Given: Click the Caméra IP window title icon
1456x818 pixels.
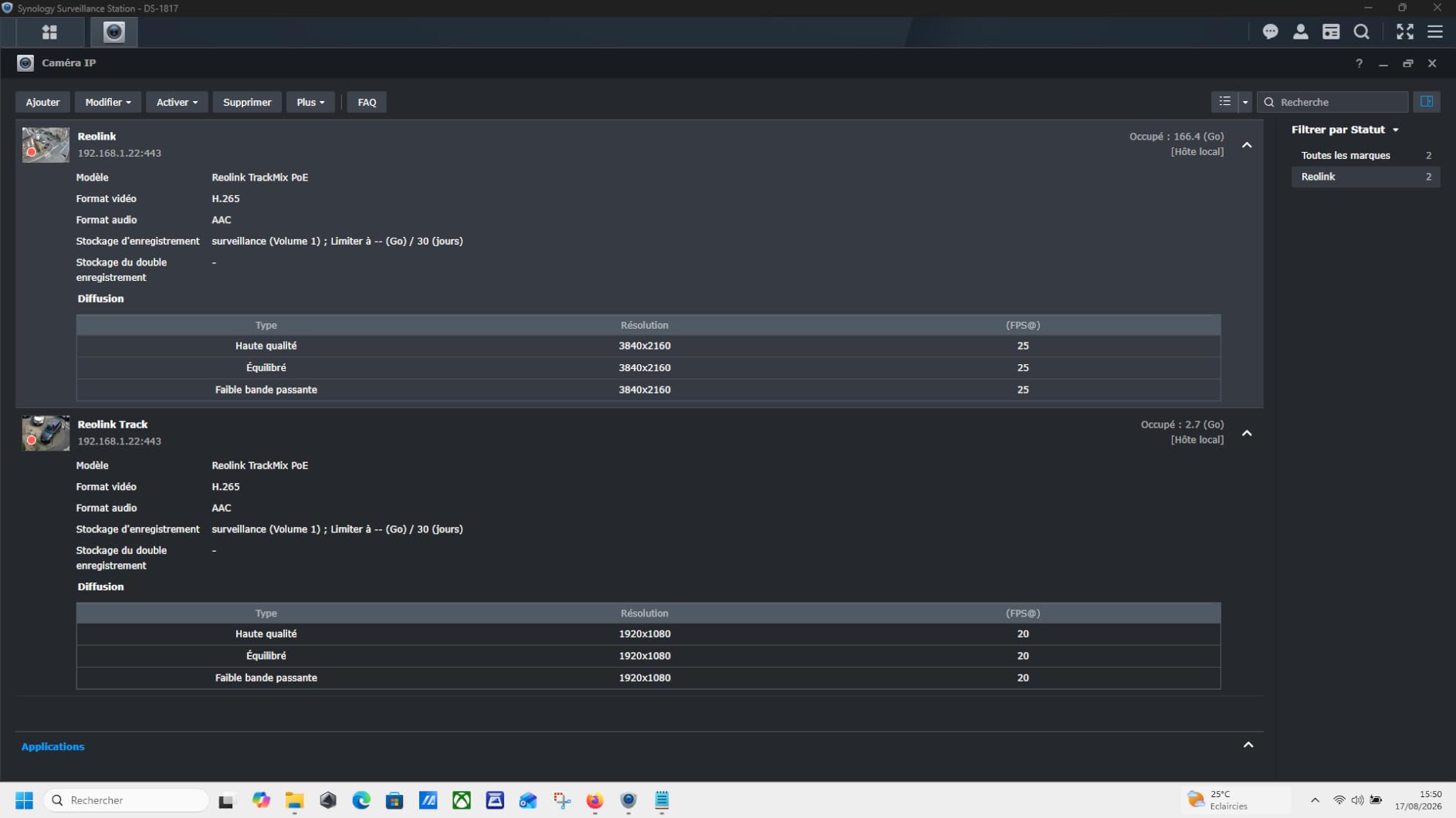Looking at the screenshot, I should (25, 63).
